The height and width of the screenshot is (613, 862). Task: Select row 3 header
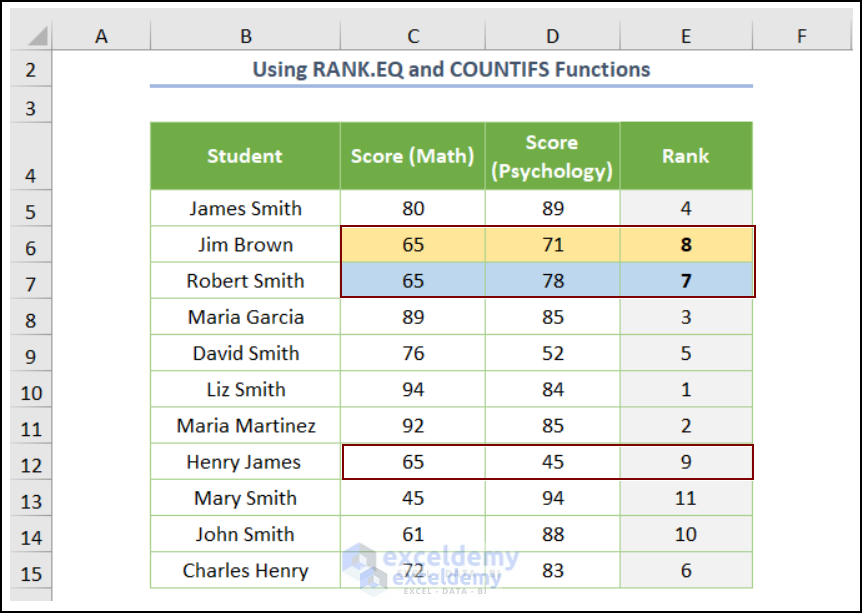click(x=31, y=105)
